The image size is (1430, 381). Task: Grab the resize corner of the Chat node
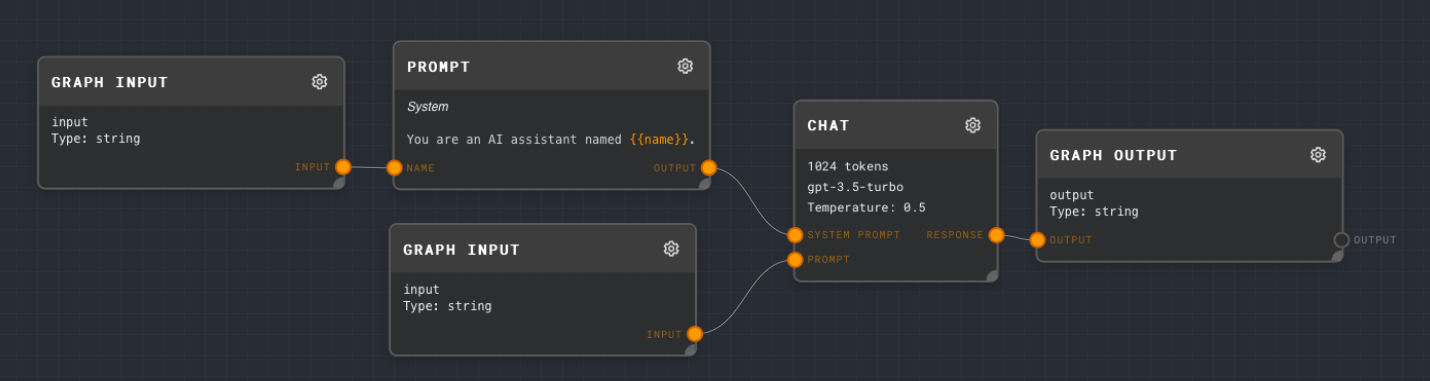tap(992, 276)
